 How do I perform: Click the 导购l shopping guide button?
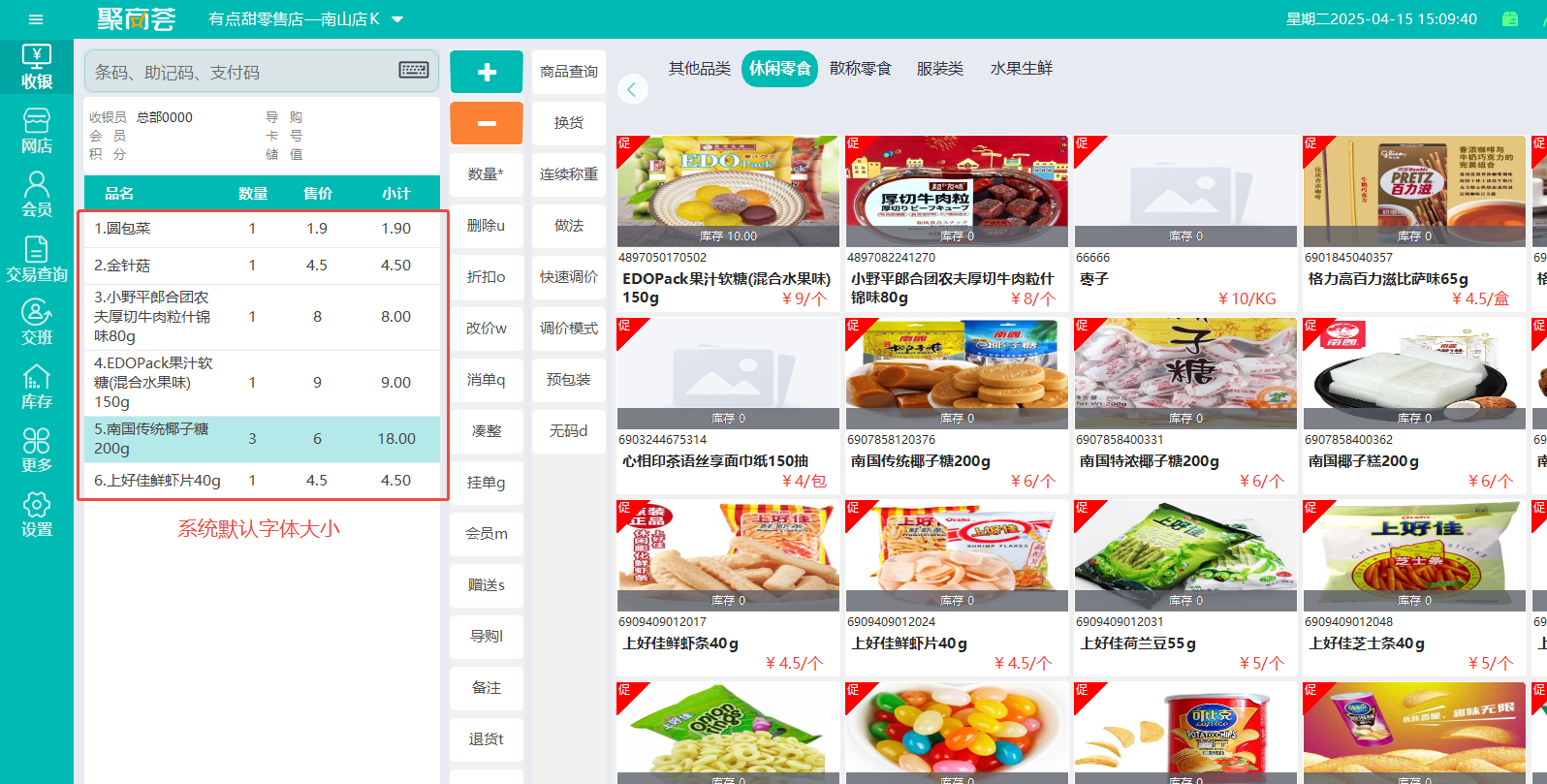point(487,637)
